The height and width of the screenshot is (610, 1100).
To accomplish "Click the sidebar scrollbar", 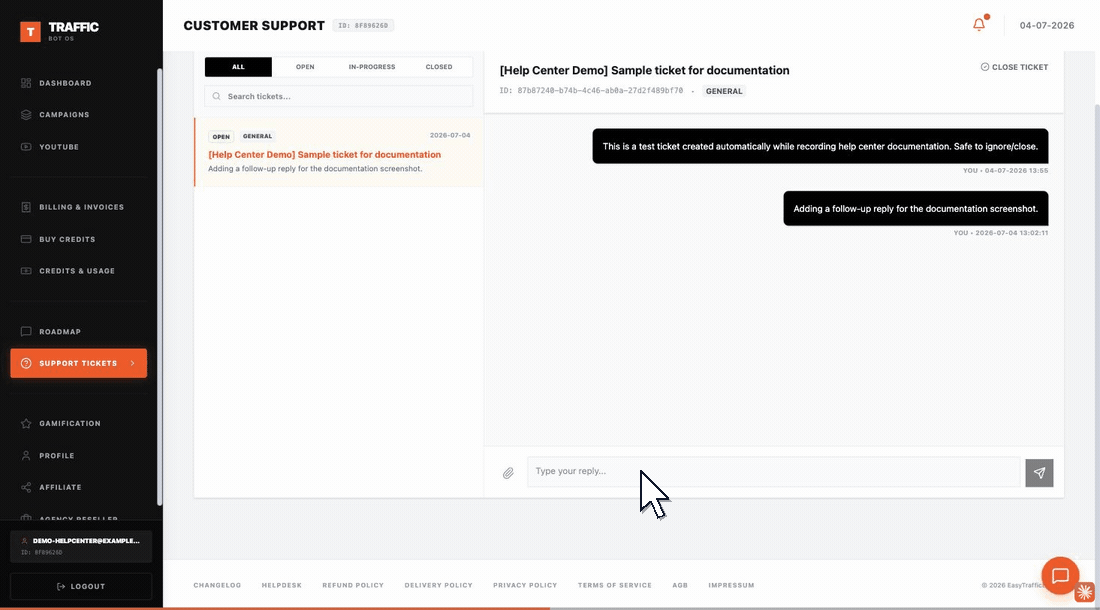I will pyautogui.click(x=159, y=286).
